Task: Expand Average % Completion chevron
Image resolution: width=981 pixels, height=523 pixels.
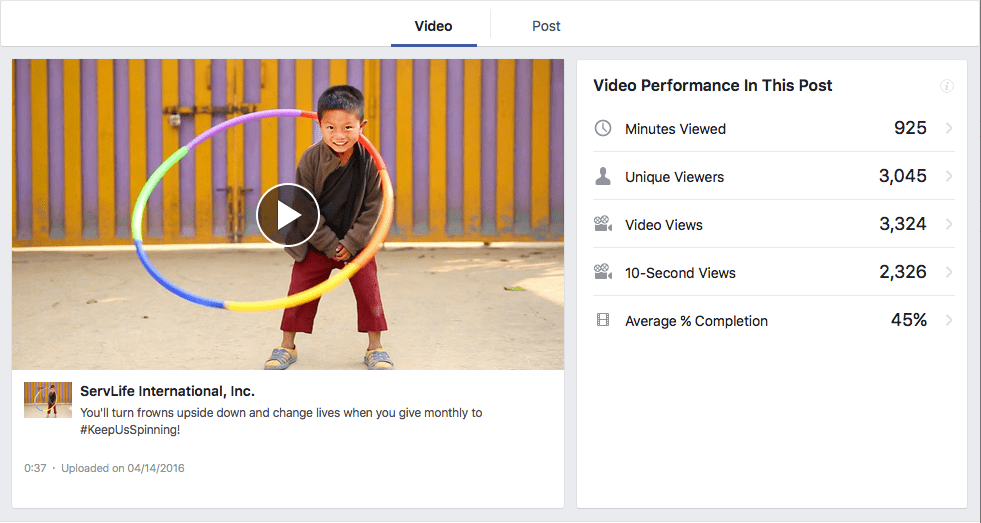Action: 948,320
